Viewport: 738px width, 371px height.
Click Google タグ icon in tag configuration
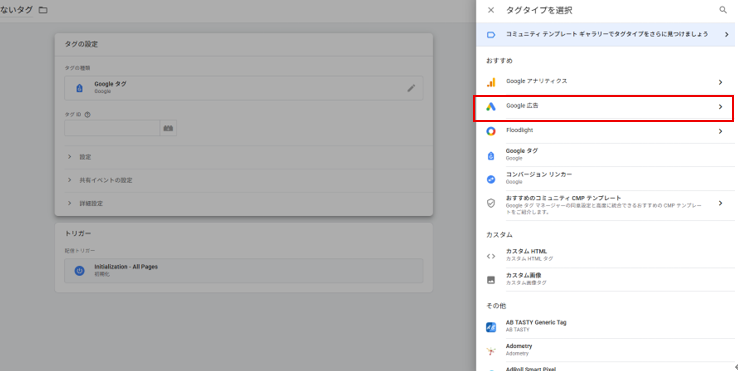coord(80,88)
